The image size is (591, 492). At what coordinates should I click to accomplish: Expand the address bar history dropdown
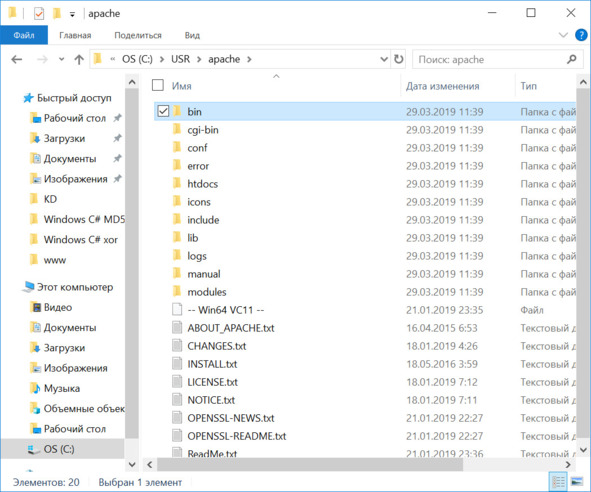[384, 59]
